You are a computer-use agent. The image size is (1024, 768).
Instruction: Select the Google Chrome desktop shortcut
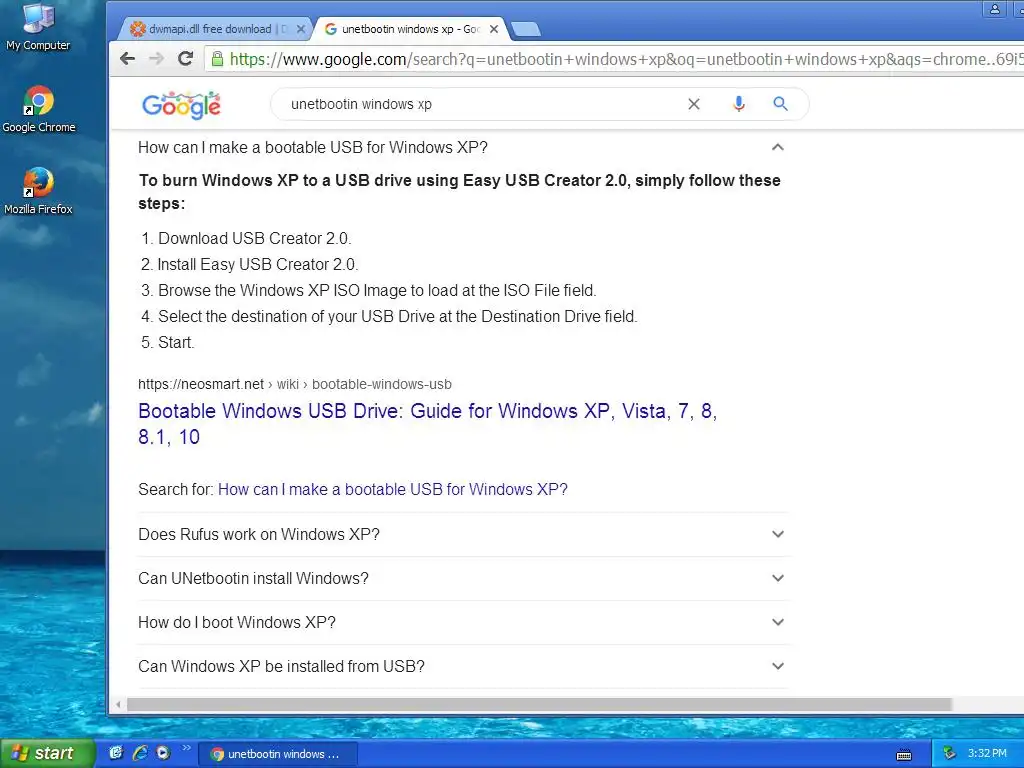39,109
